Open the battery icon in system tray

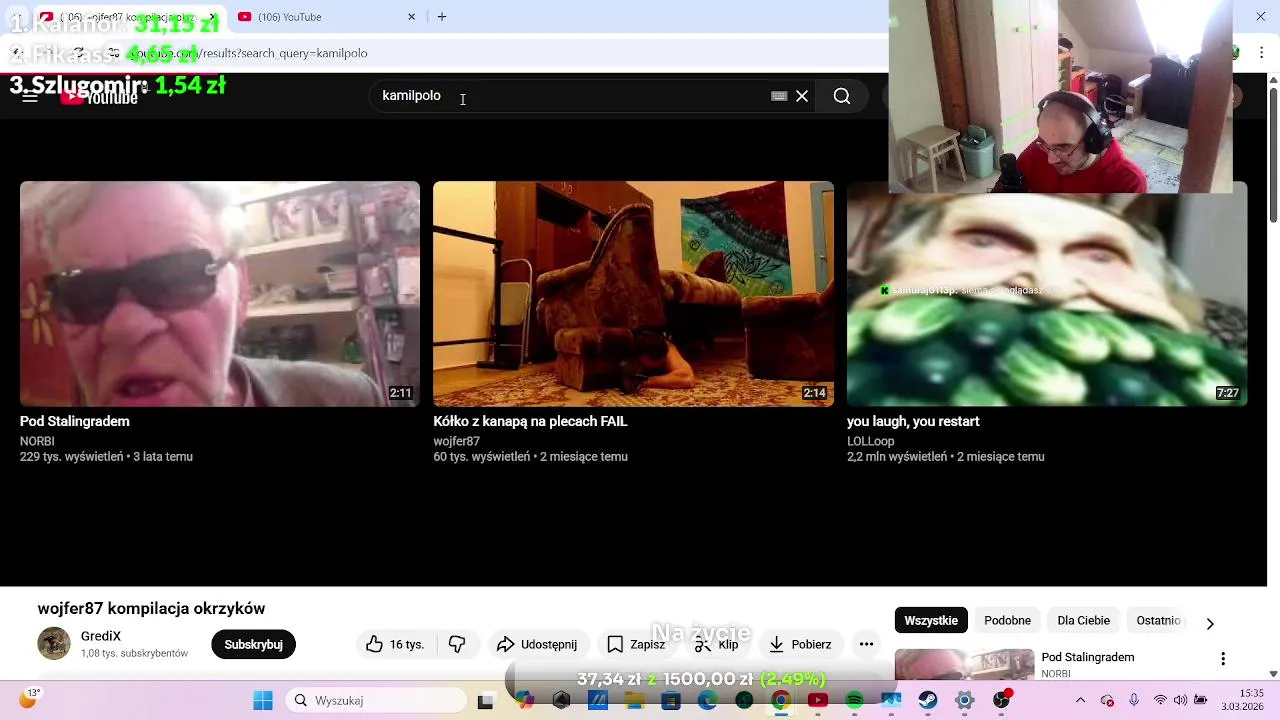click(x=1201, y=700)
